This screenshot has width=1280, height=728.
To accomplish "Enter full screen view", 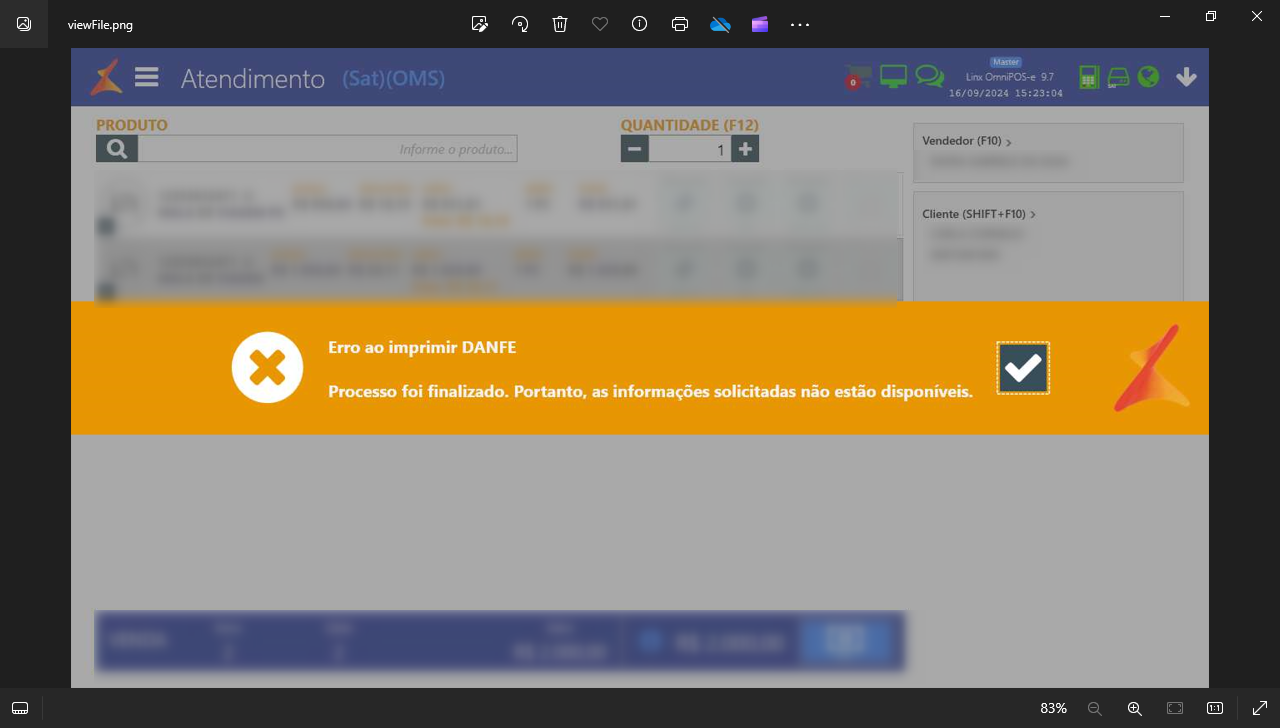I will tap(1260, 708).
